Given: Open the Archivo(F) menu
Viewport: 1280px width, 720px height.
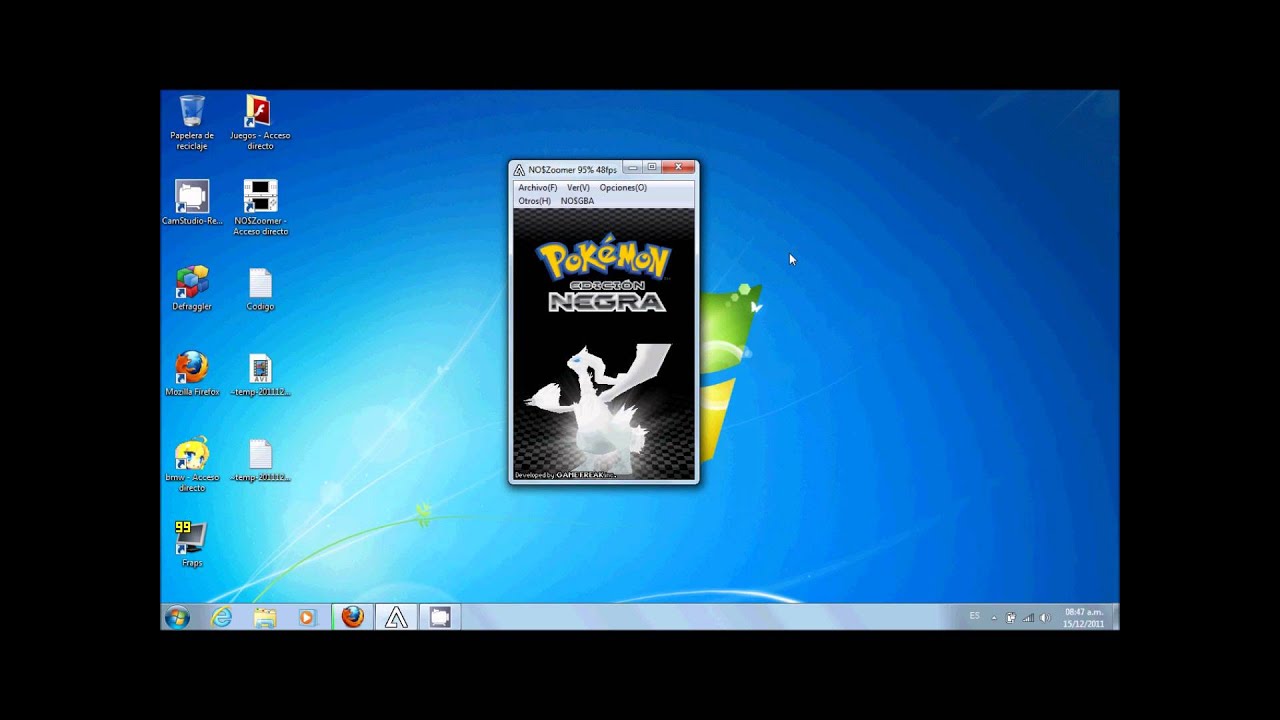Looking at the screenshot, I should click(x=538, y=188).
